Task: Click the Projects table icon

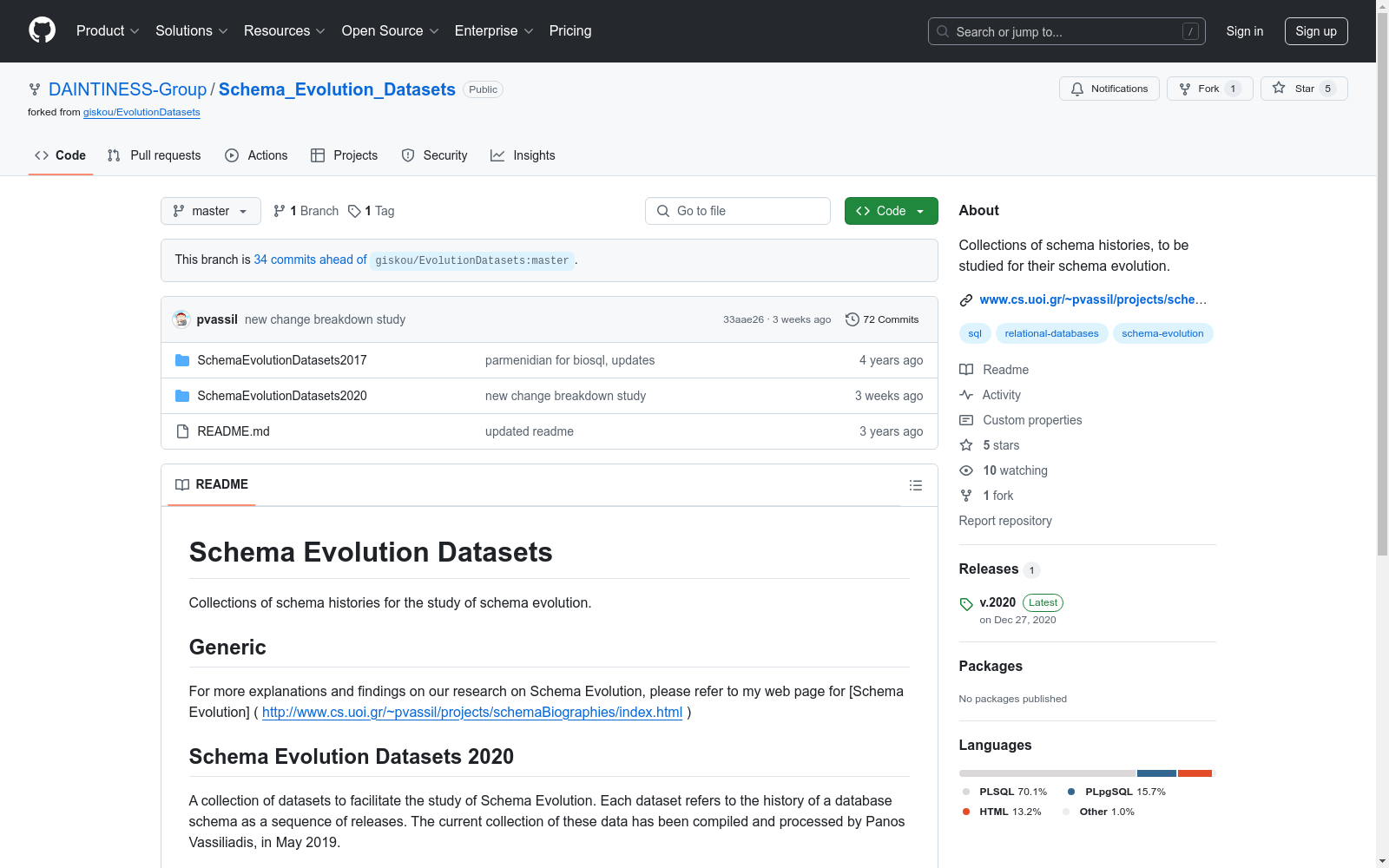Action: pos(318,155)
